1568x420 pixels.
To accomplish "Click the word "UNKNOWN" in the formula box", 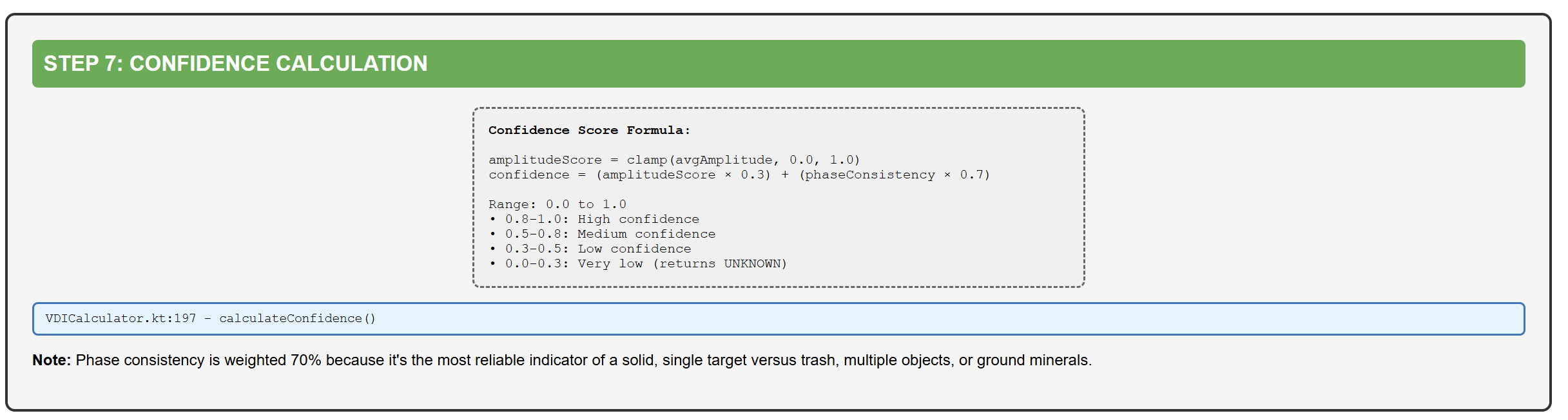I will [752, 263].
